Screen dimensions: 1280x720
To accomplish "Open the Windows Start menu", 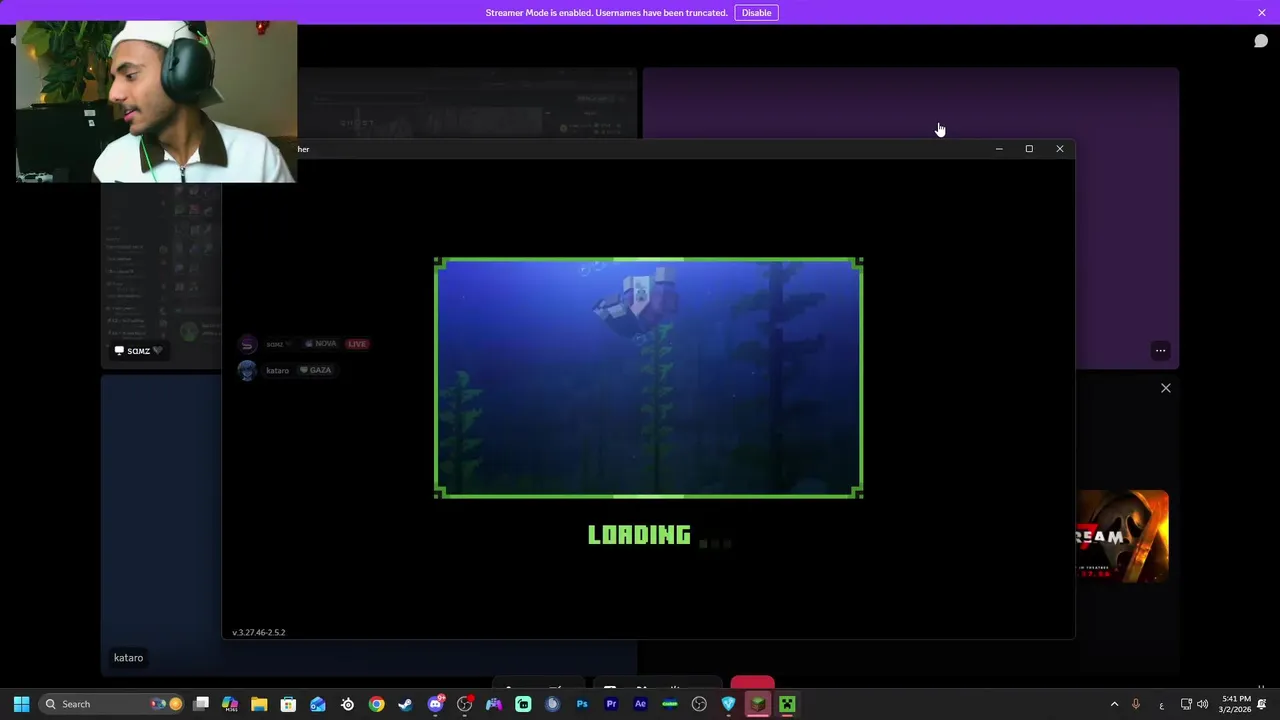I will pyautogui.click(x=21, y=704).
